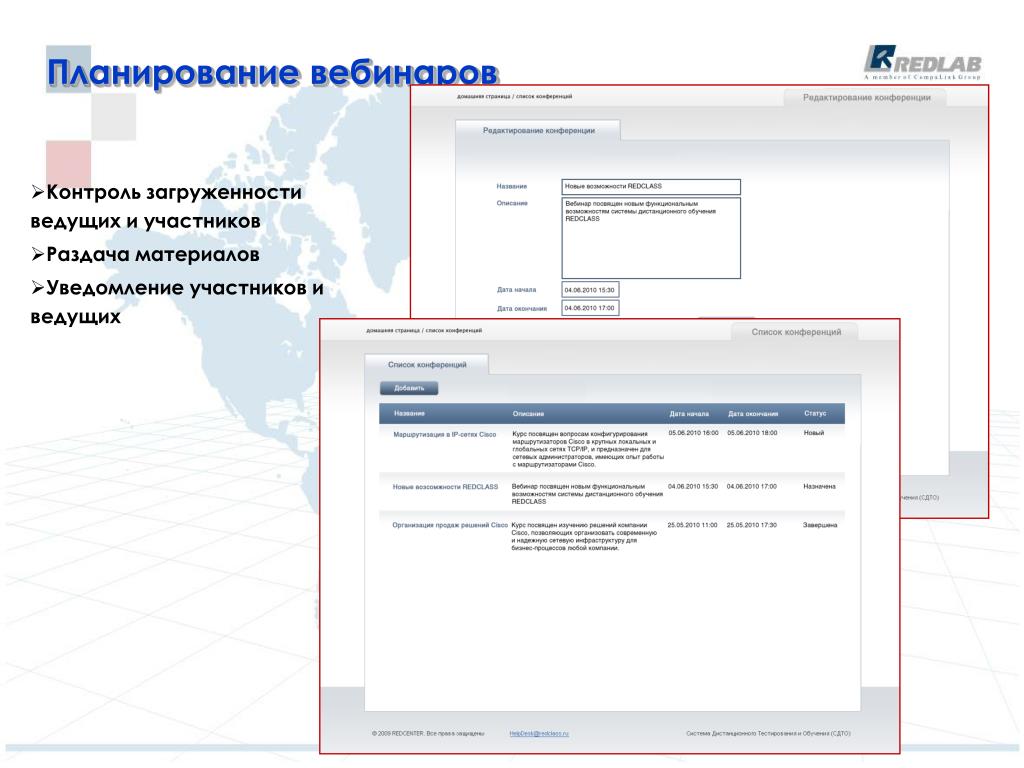
Task: Click the Назначена status cell
Action: point(820,487)
